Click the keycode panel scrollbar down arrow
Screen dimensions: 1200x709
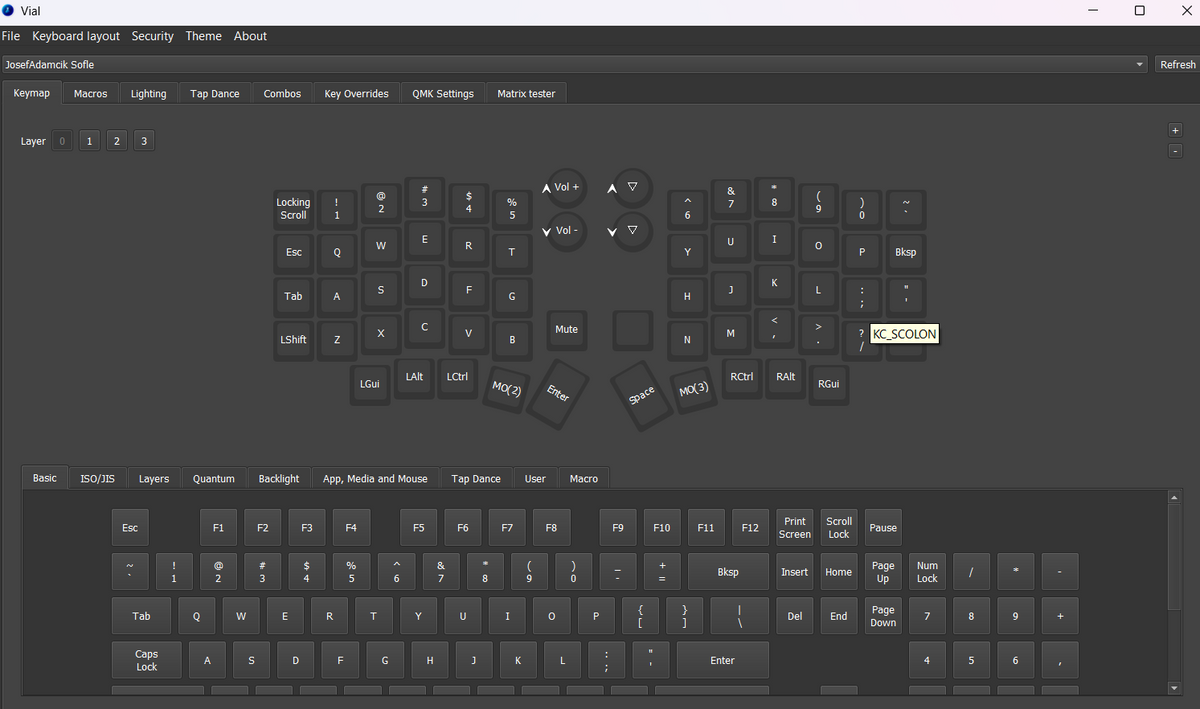(x=1175, y=688)
